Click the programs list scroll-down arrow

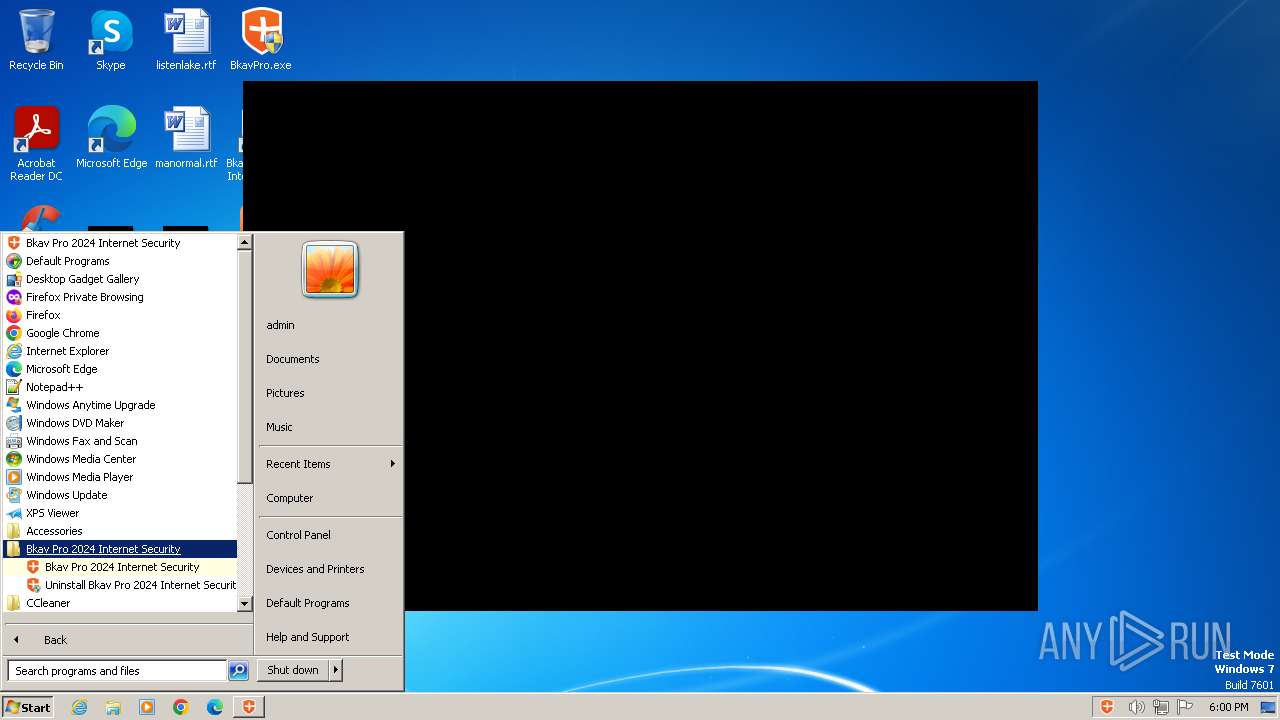tap(245, 604)
